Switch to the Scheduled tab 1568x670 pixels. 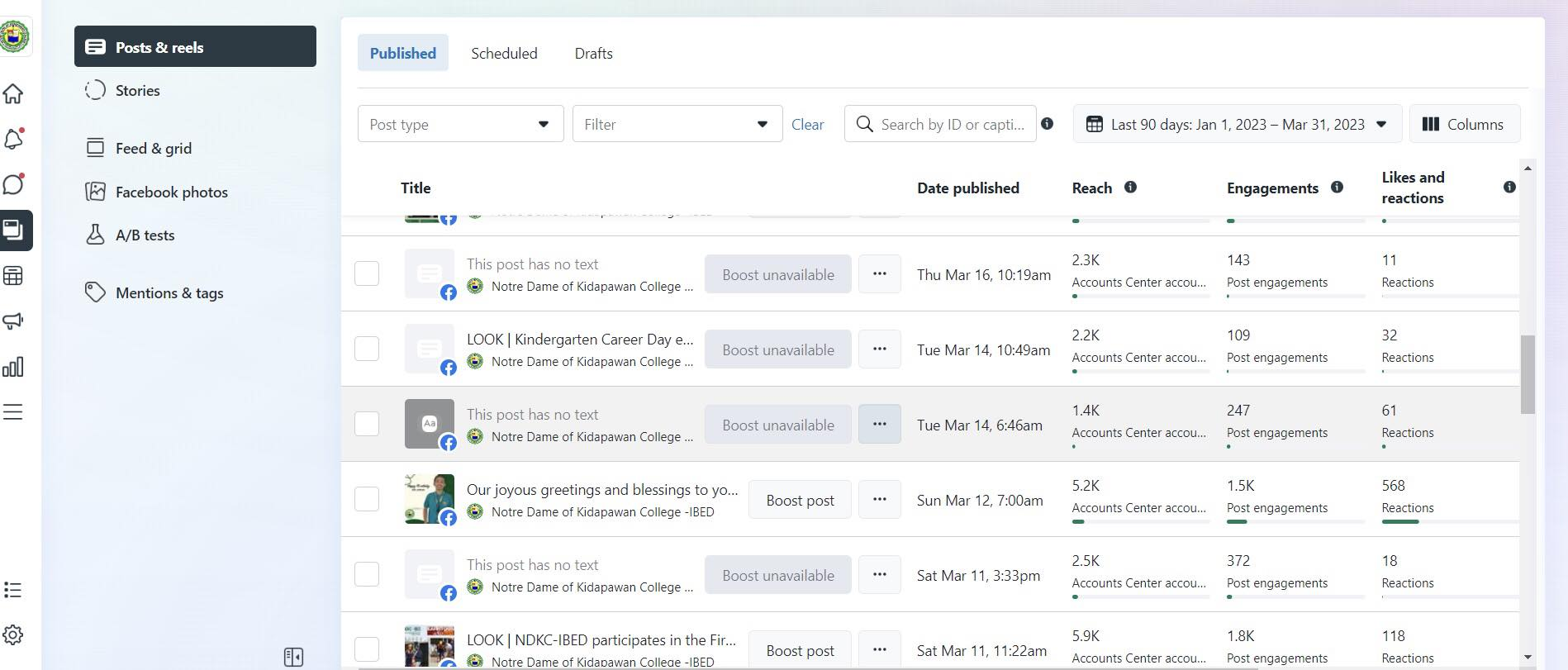[504, 53]
